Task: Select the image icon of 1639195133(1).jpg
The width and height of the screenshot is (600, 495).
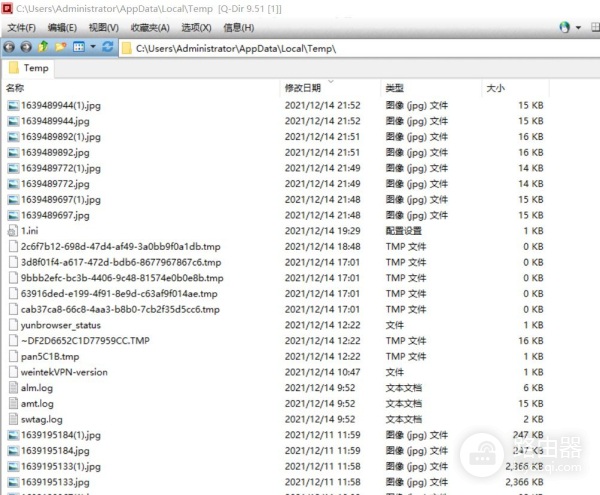Action: (x=13, y=467)
